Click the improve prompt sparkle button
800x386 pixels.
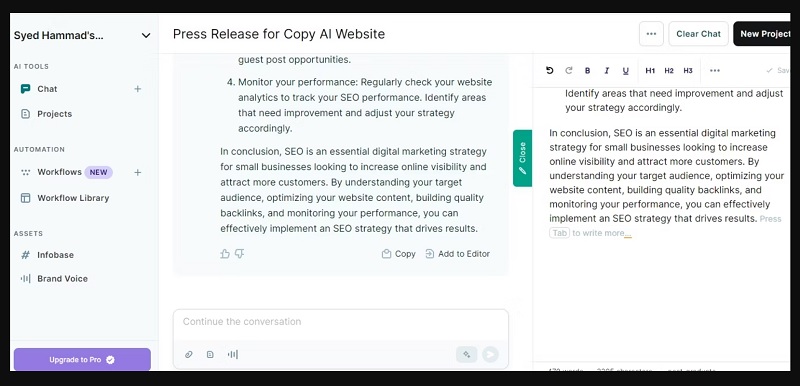466,354
